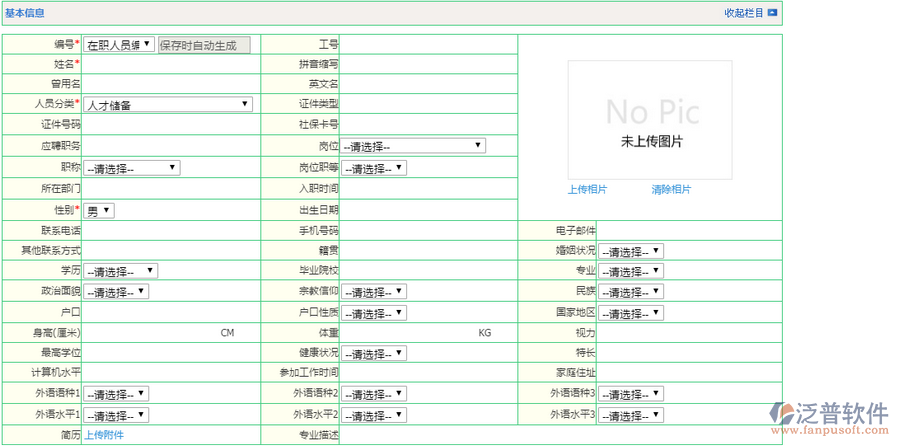Viewport: 899px width, 446px height.
Task: Select gender from 性别 dropdown
Action: click(x=99, y=211)
